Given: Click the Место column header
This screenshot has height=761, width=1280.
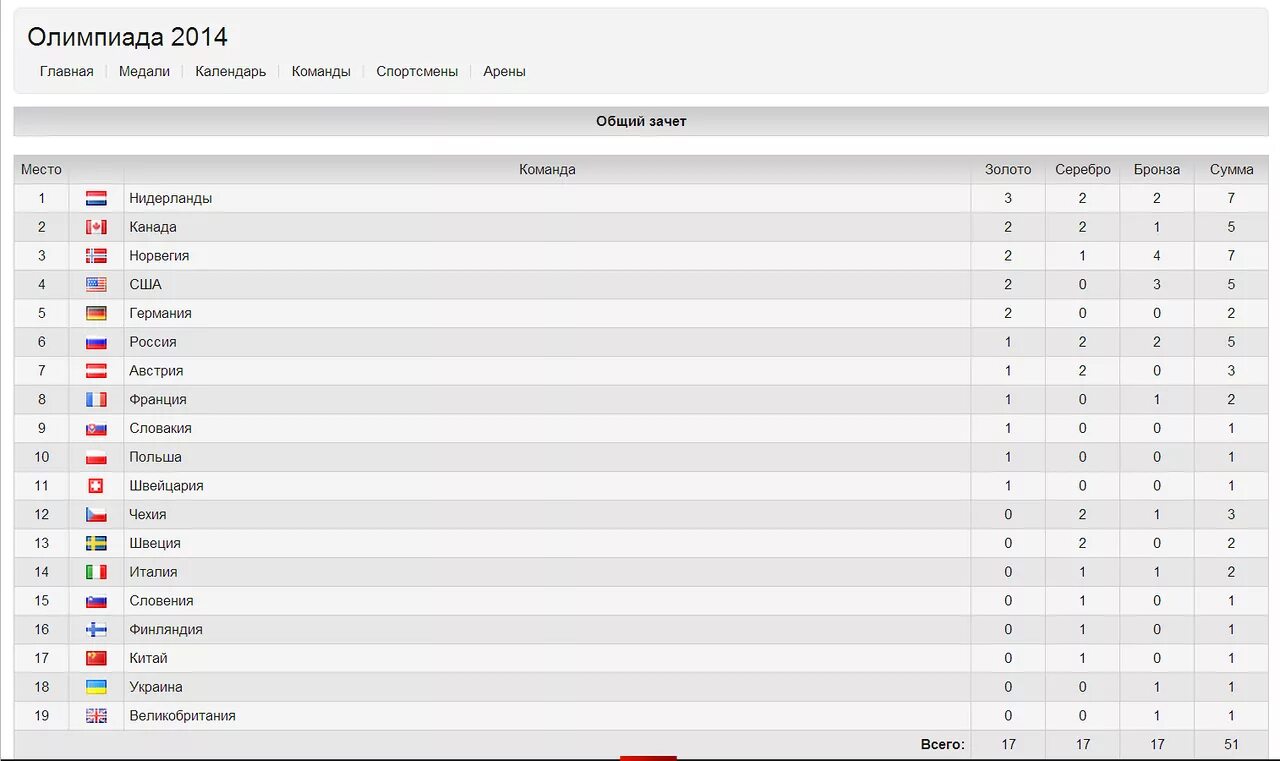Looking at the screenshot, I should (x=41, y=169).
